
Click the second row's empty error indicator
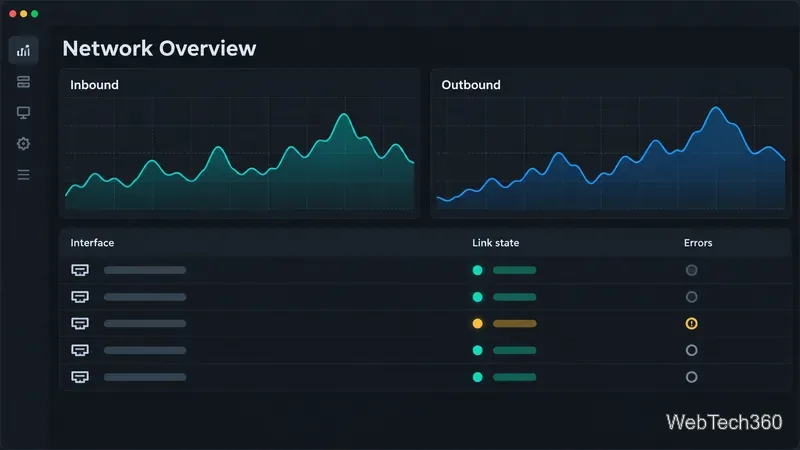click(x=691, y=297)
